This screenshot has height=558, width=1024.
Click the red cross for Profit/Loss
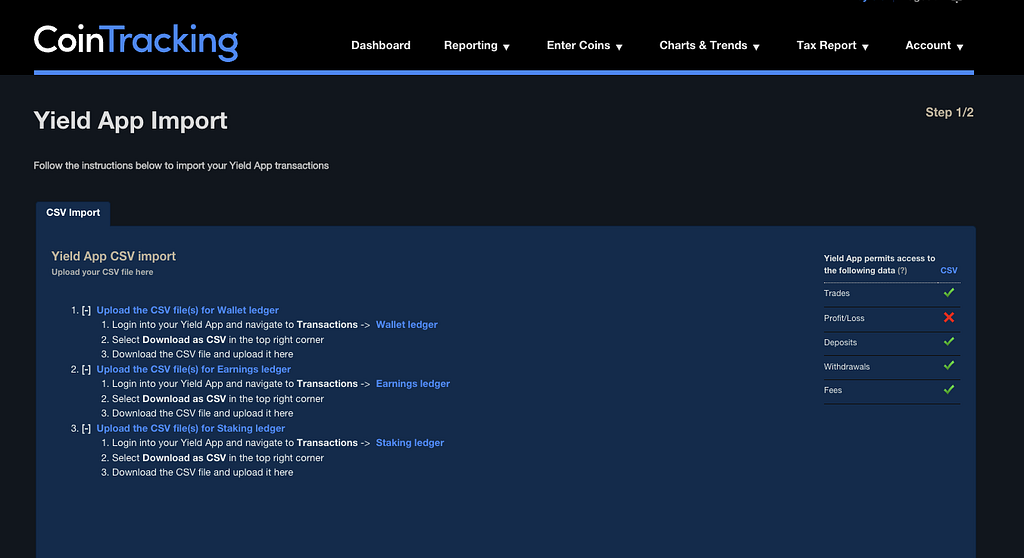(x=949, y=318)
